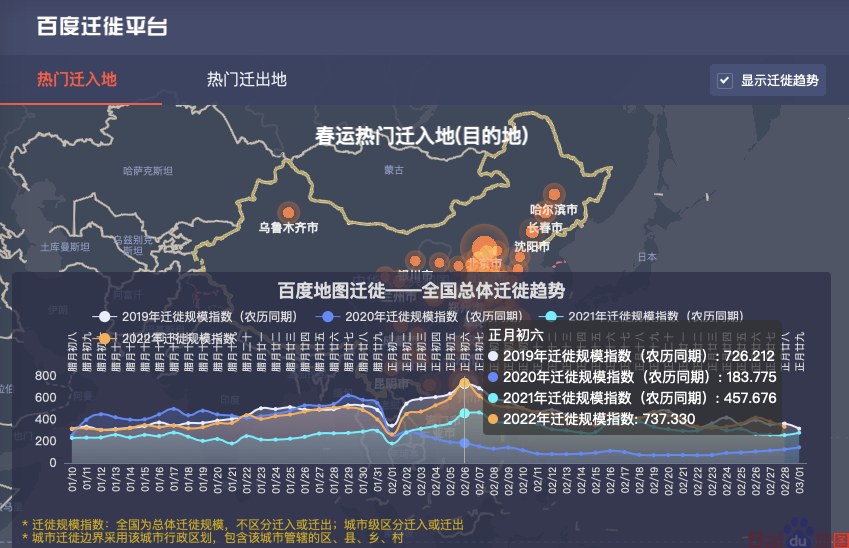Click the tooltip value 183.775 row
849x548 pixels.
632,377
